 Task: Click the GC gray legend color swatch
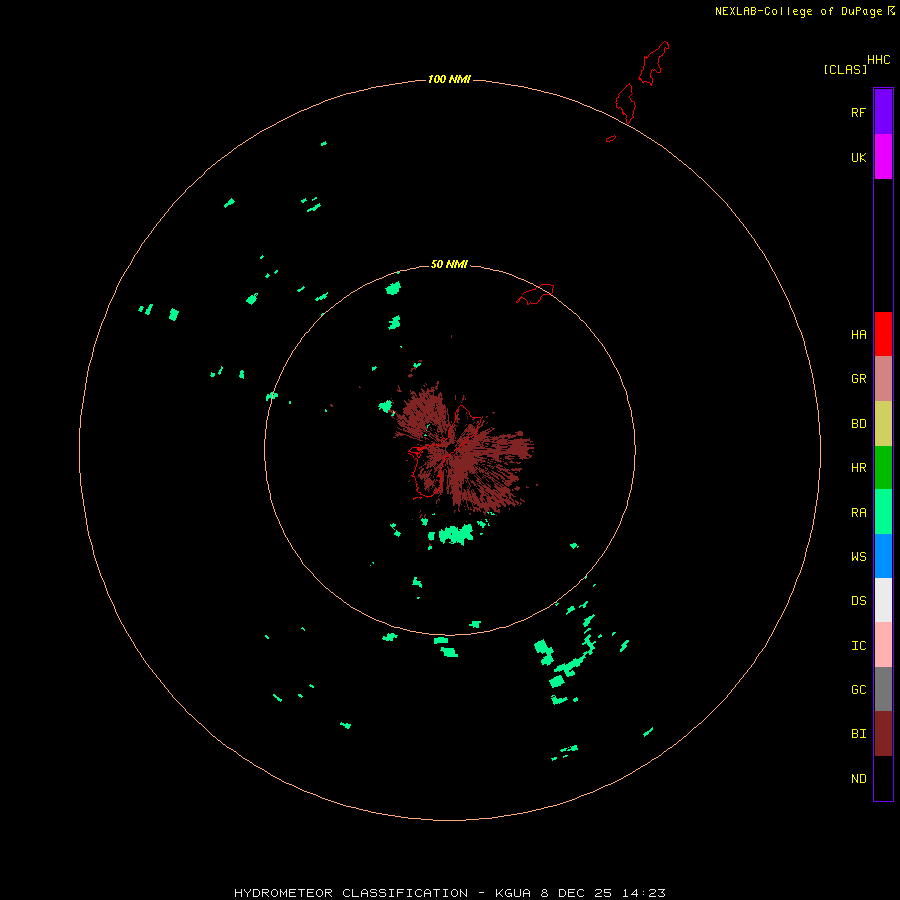pos(883,689)
